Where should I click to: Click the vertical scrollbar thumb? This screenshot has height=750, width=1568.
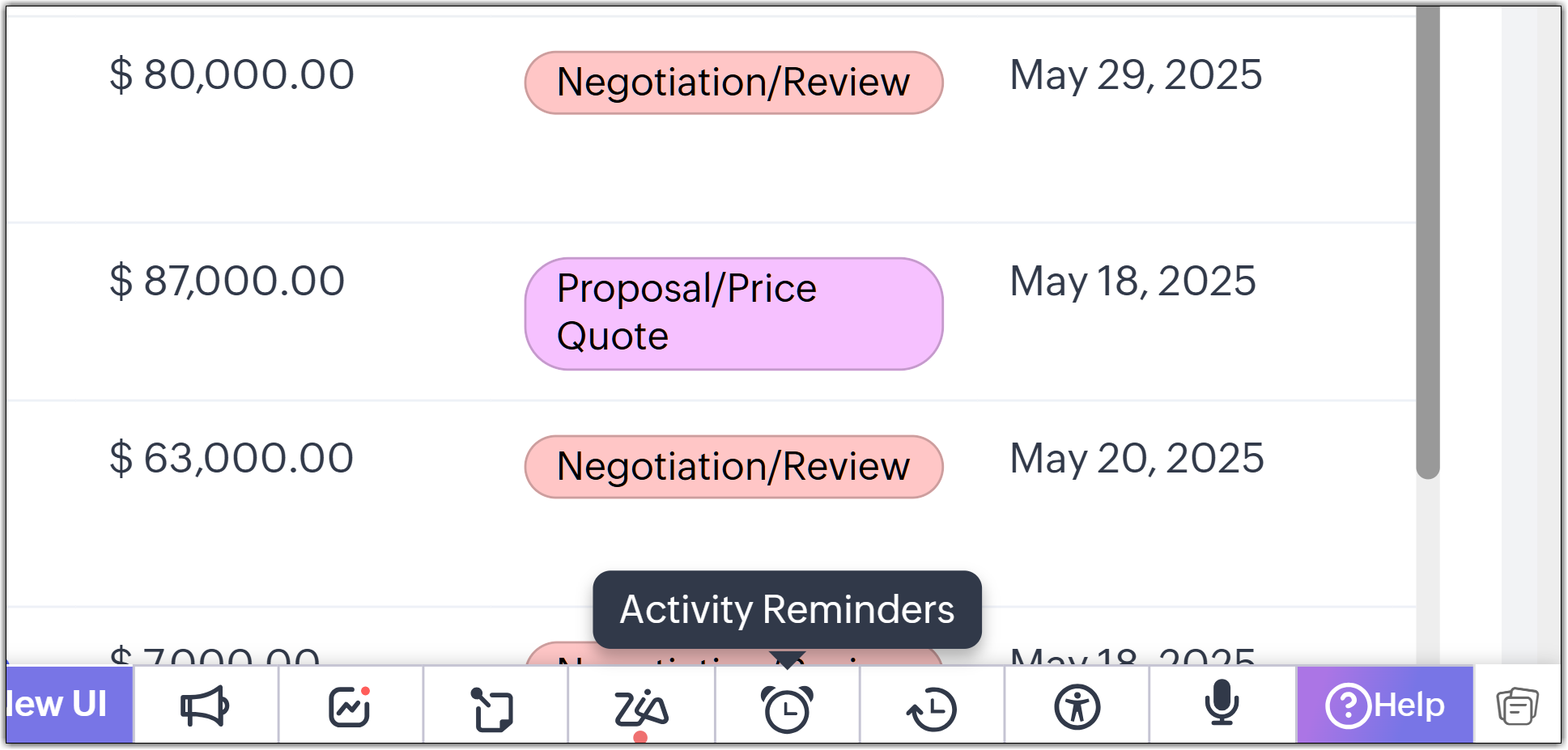[1427, 243]
